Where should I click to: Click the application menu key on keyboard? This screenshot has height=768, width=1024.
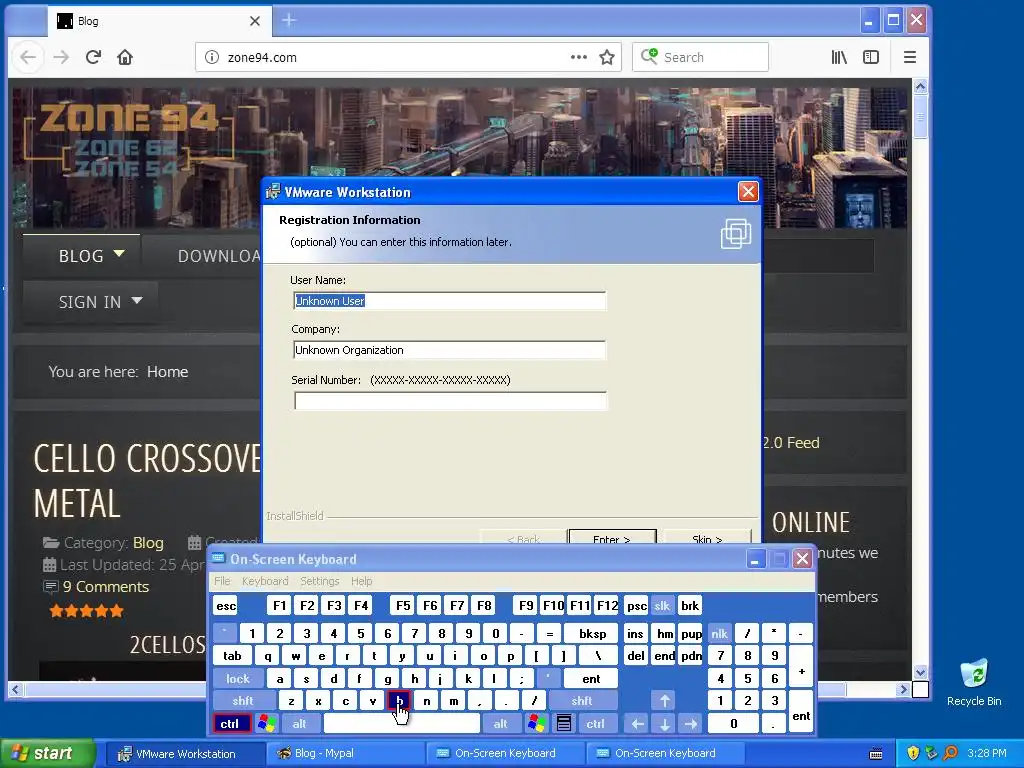(x=564, y=724)
